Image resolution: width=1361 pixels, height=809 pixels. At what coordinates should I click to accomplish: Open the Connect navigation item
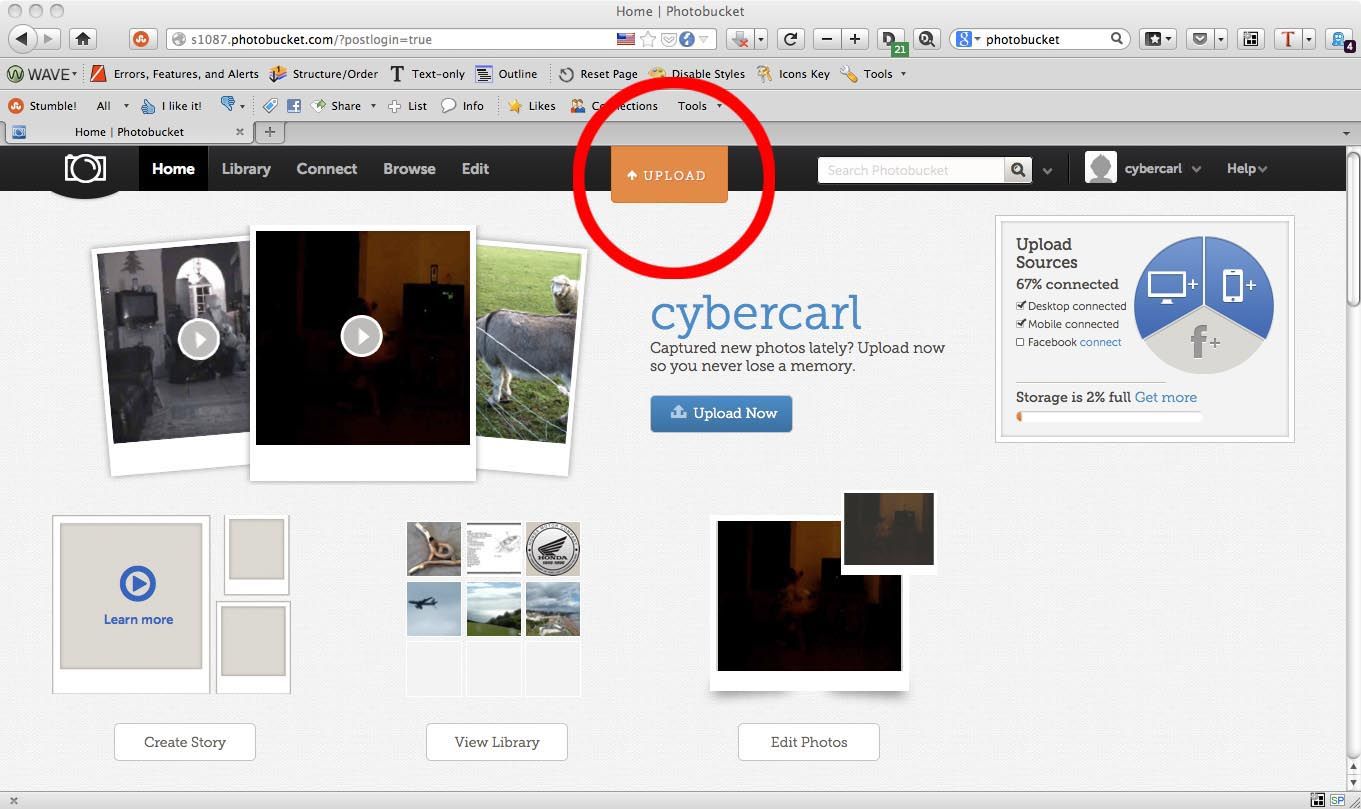click(x=327, y=168)
